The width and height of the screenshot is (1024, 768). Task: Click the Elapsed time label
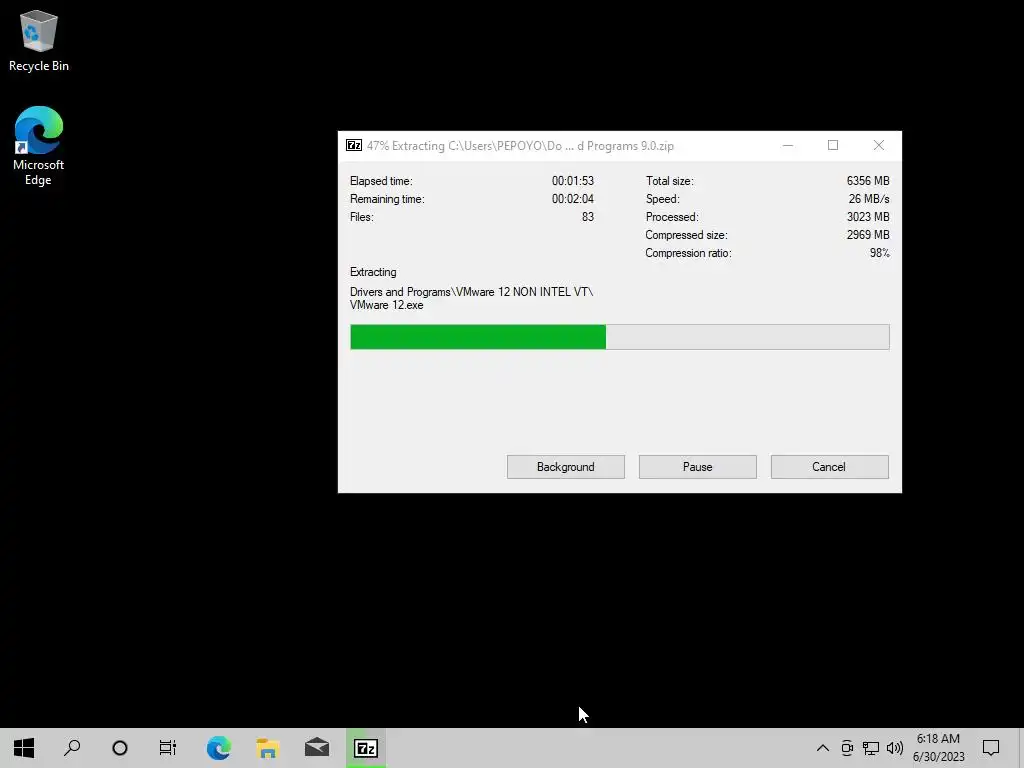(x=381, y=181)
